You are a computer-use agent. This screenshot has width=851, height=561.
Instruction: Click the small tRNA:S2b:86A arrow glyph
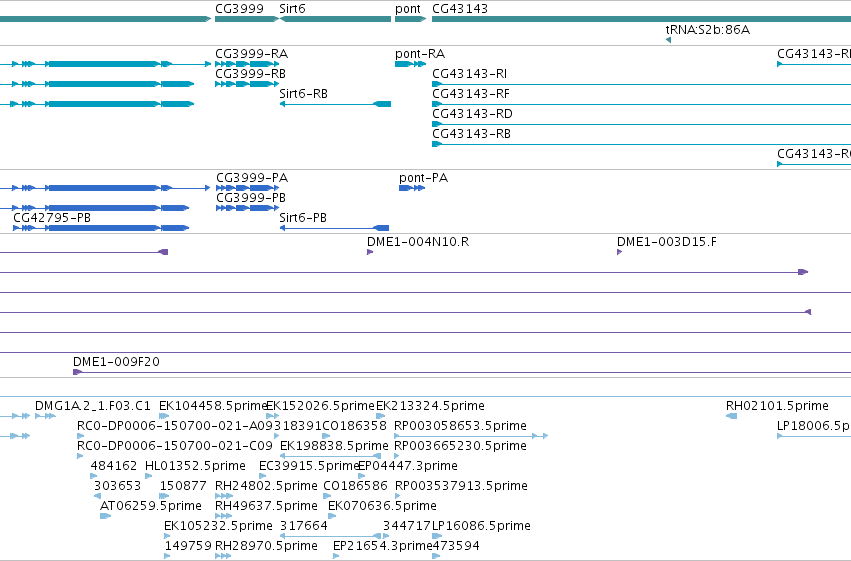pyautogui.click(x=668, y=40)
